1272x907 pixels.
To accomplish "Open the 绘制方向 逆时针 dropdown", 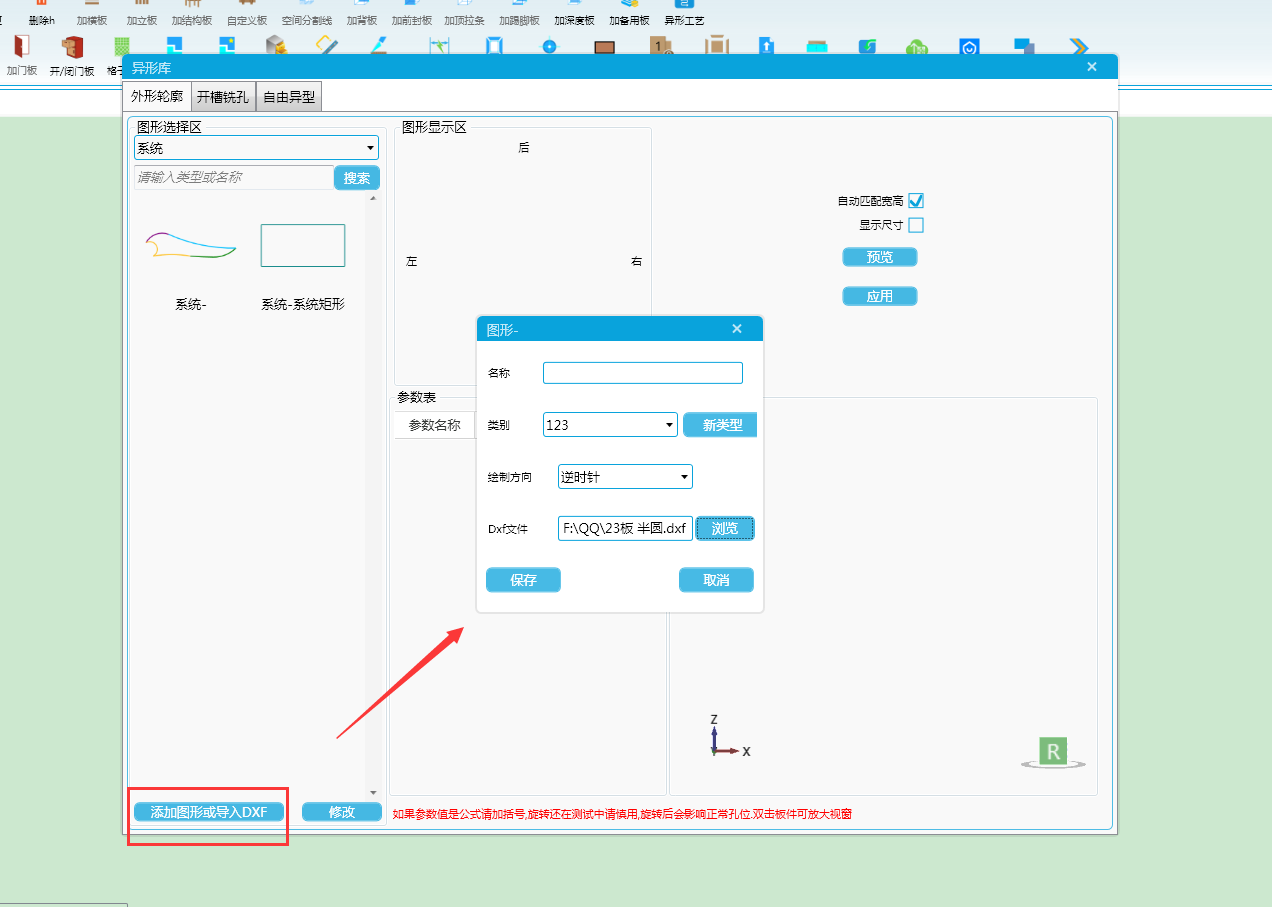I will point(625,477).
